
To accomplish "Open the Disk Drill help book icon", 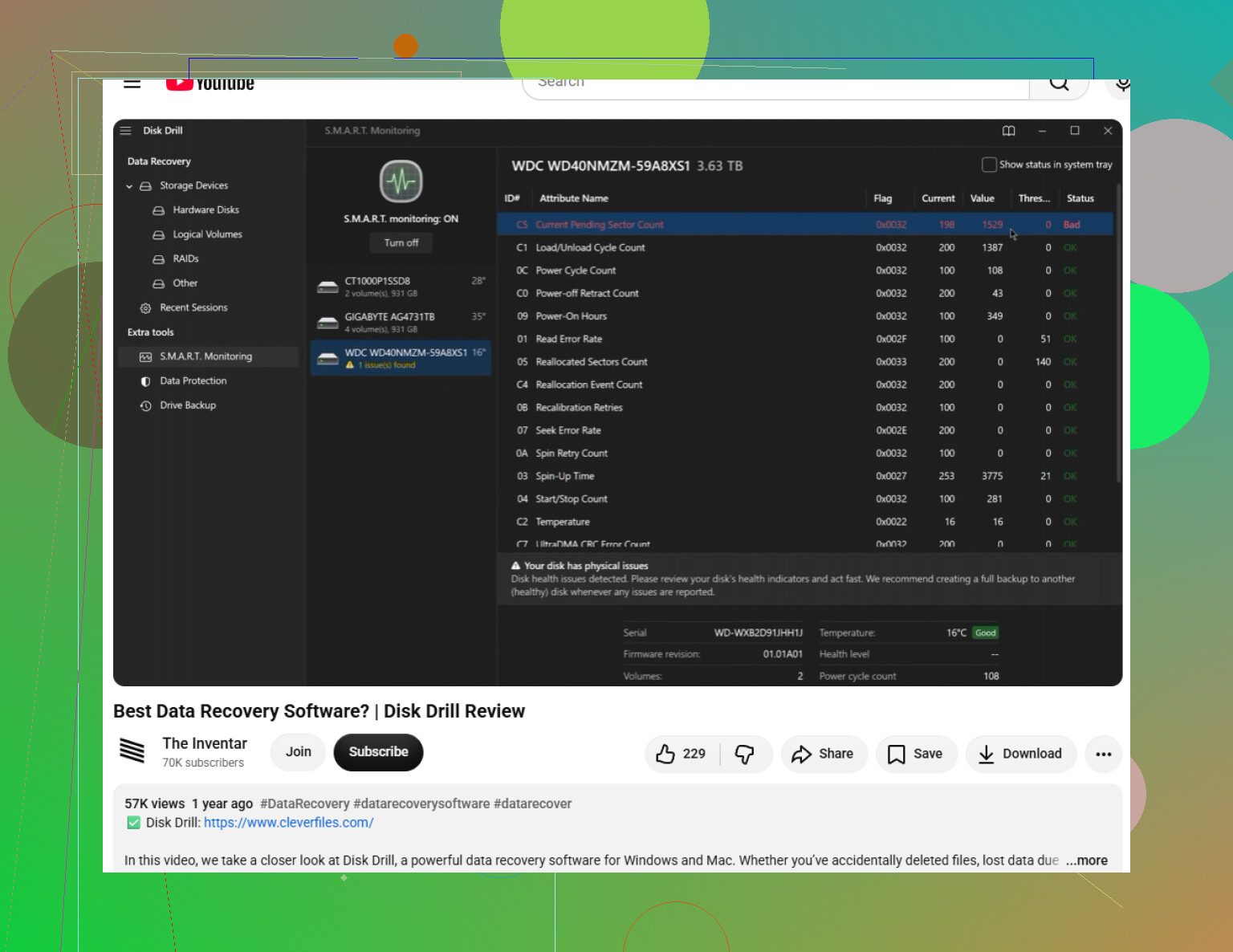I will [x=1009, y=131].
